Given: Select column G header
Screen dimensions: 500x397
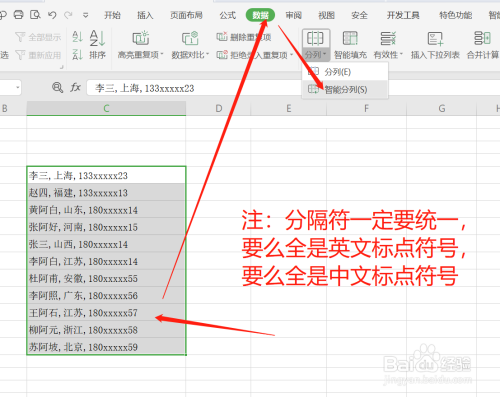Looking at the screenshot, I should (x=442, y=108).
